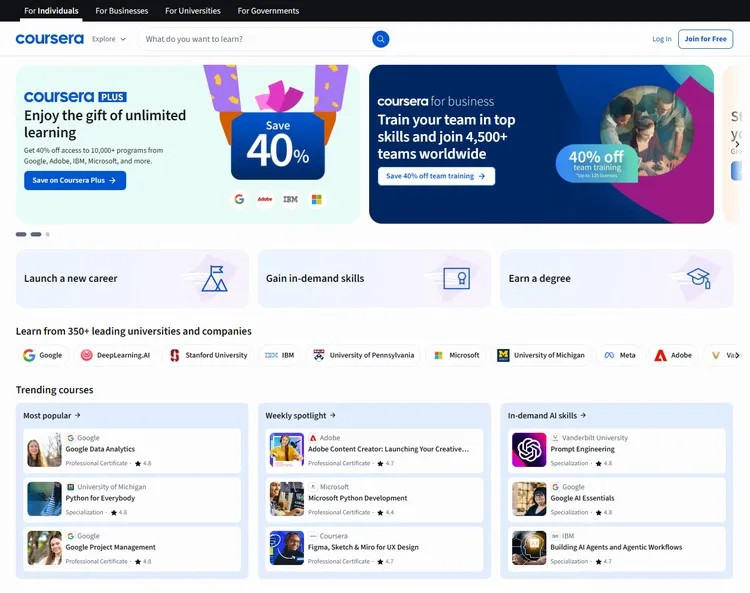Open the Microsoft partner chip
The image size is (750, 593).
click(456, 355)
